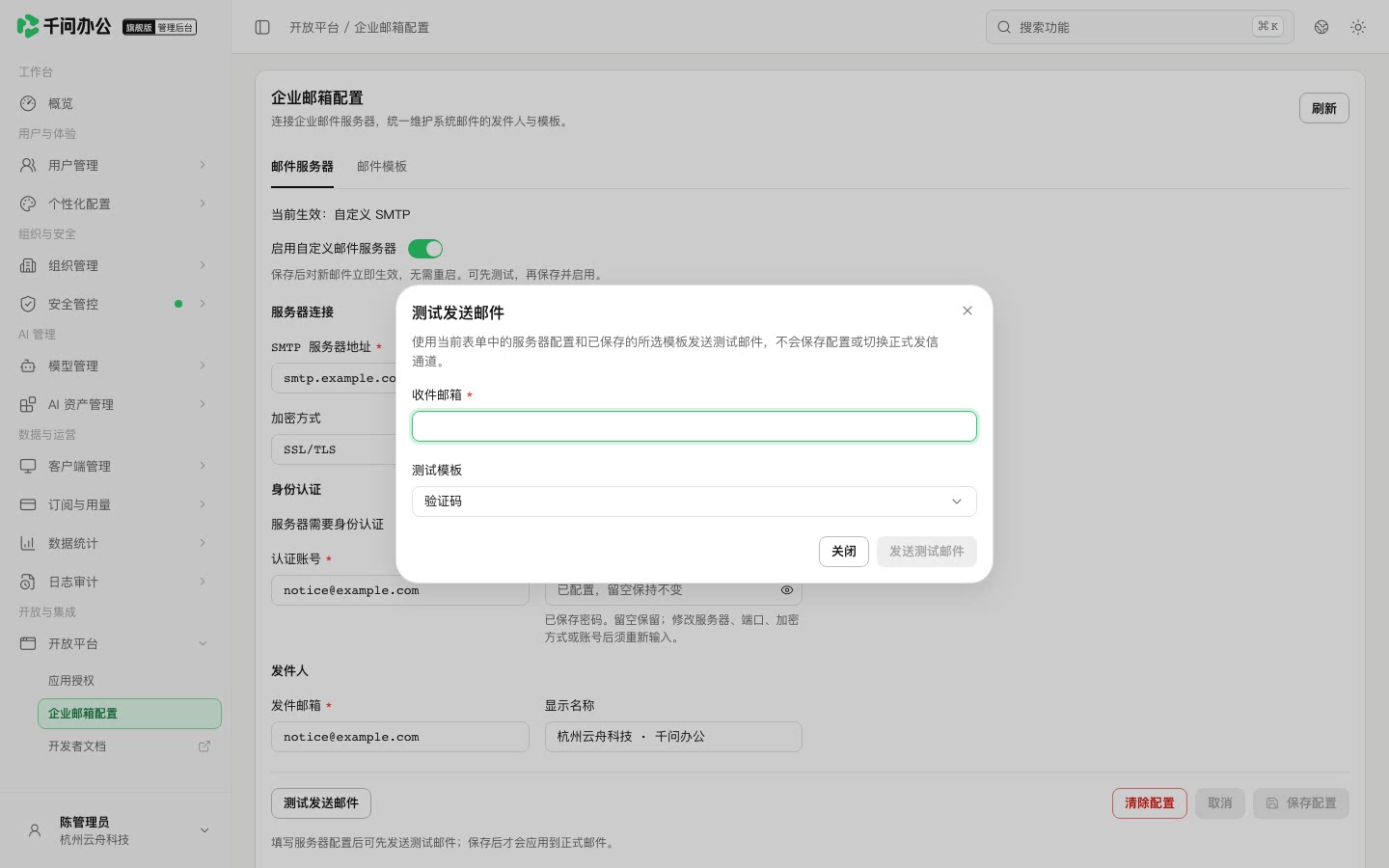This screenshot has height=868, width=1389.
Task: Click the AI 资产管理 blocks icon
Action: click(x=28, y=404)
